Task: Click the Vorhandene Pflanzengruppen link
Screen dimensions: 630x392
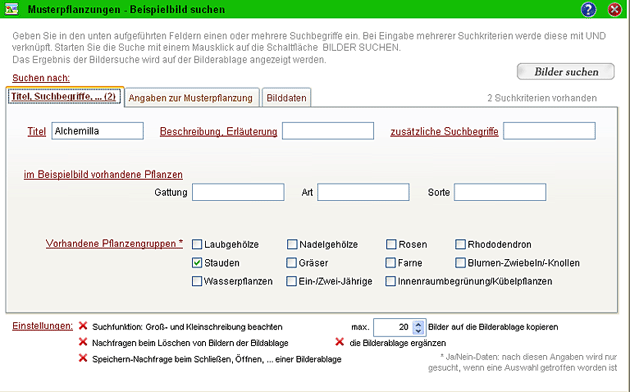Action: [x=114, y=243]
